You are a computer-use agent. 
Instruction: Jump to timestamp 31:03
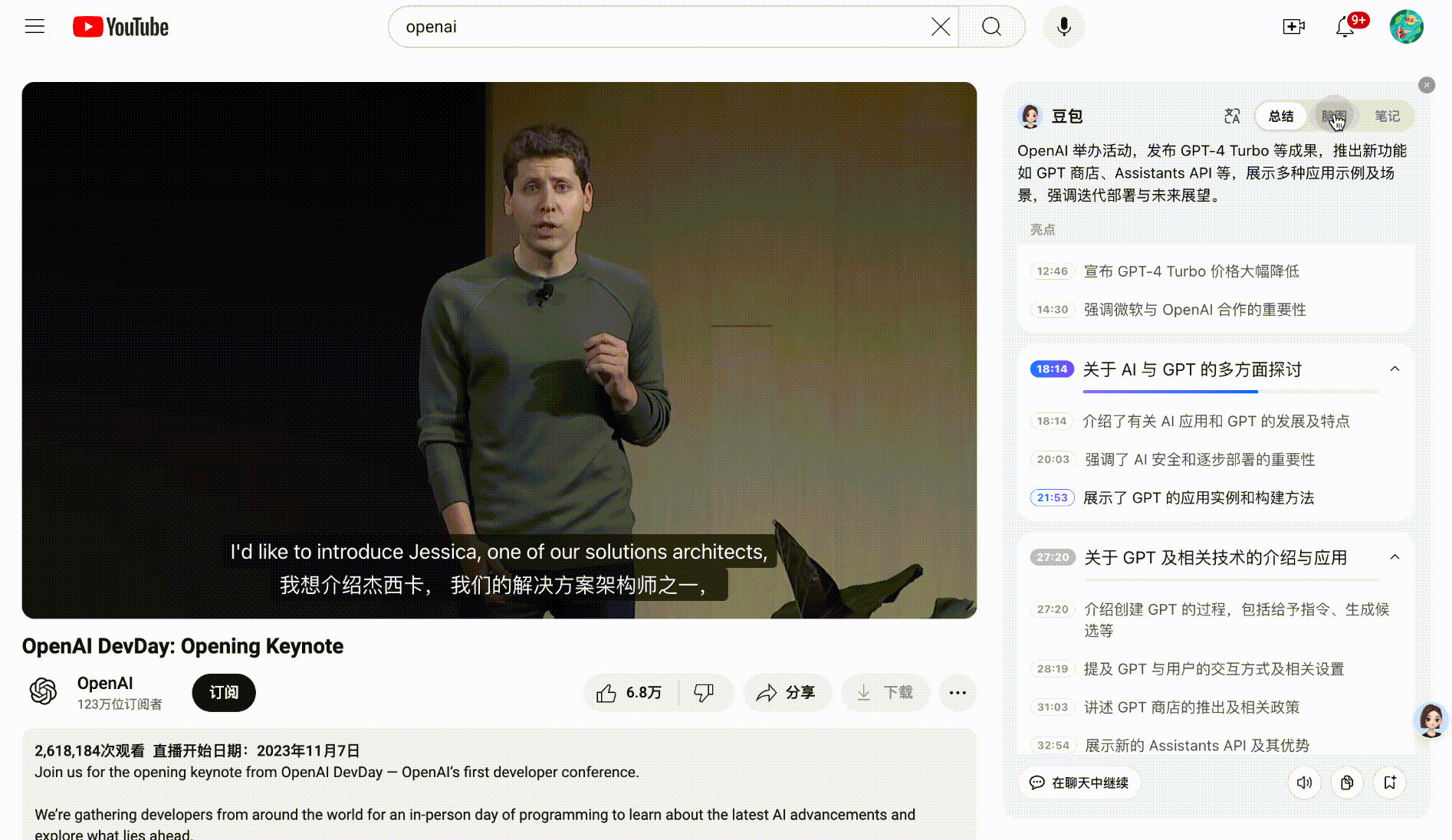click(x=1052, y=707)
